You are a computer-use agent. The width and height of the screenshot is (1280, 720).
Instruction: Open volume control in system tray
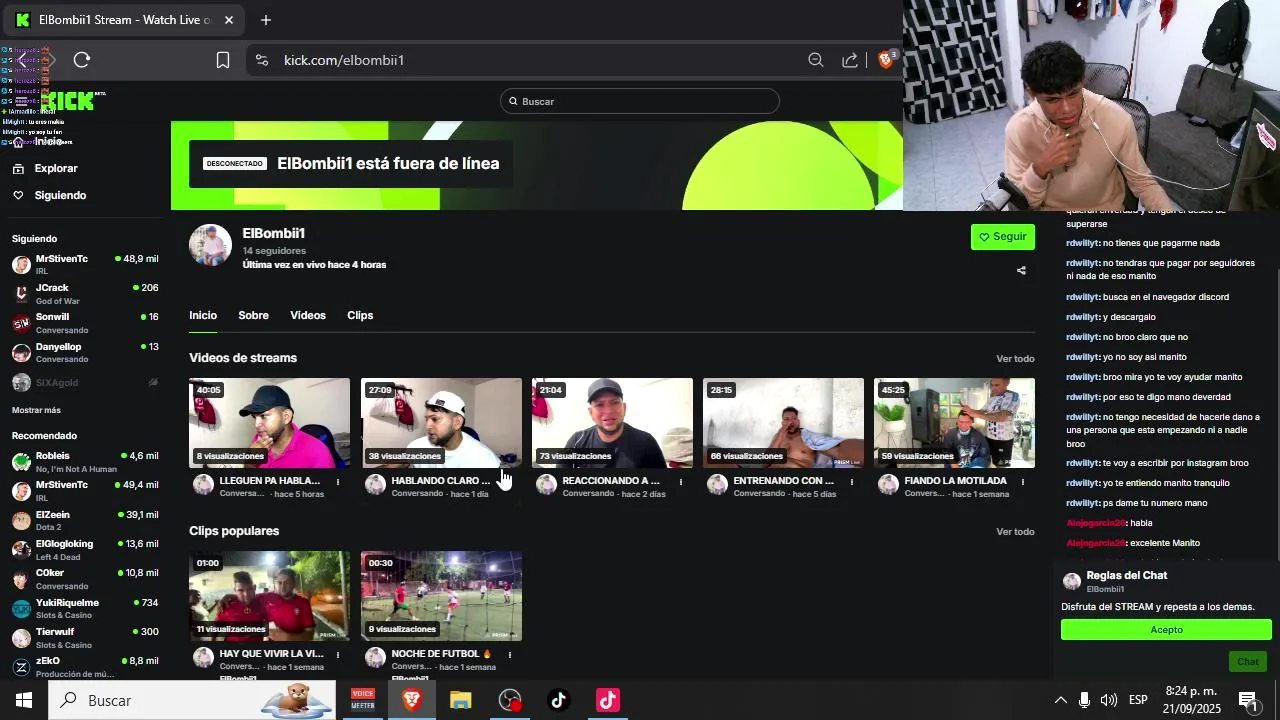pos(1108,700)
